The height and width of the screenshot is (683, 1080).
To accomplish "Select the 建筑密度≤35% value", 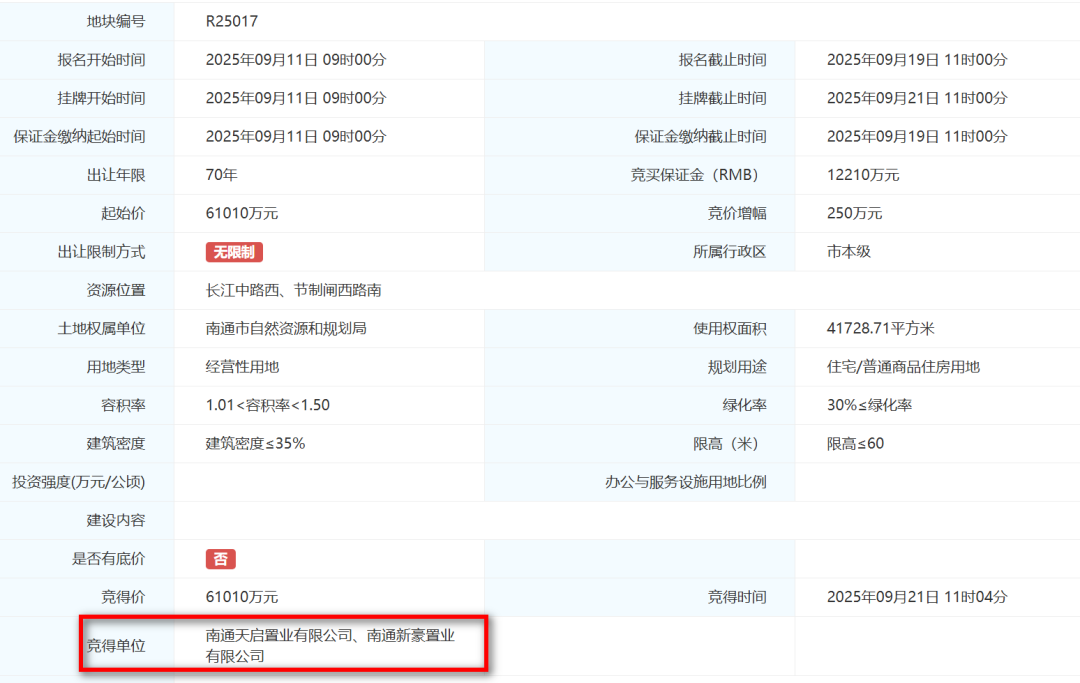I will tap(255, 444).
